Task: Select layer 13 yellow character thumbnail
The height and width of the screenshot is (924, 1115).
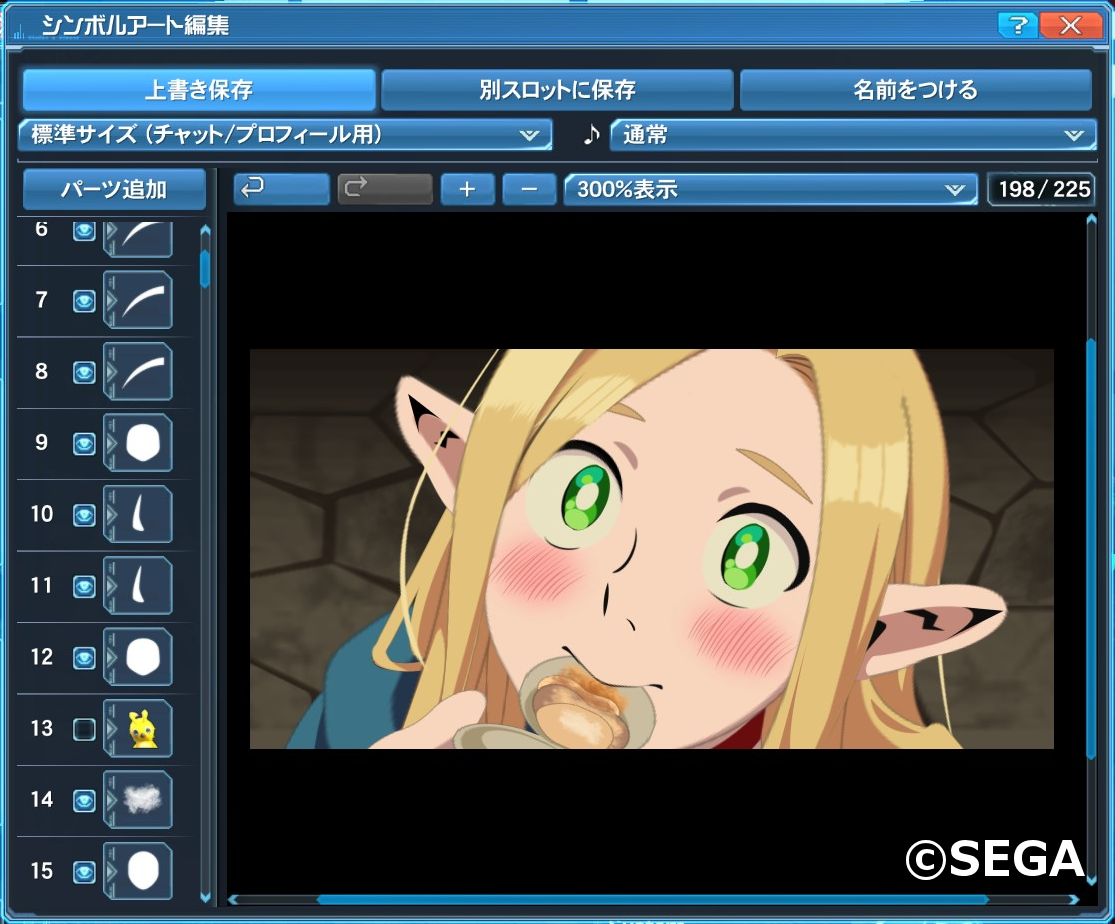Action: [x=139, y=728]
